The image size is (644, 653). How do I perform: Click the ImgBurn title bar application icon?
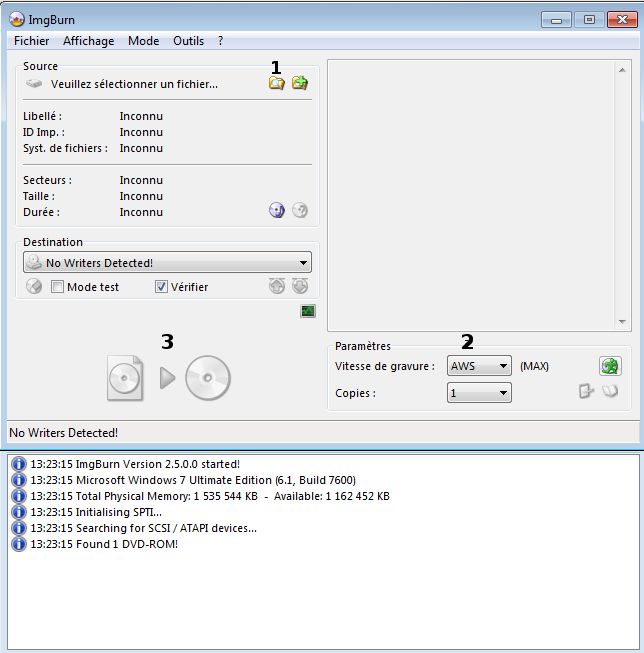(x=17, y=19)
